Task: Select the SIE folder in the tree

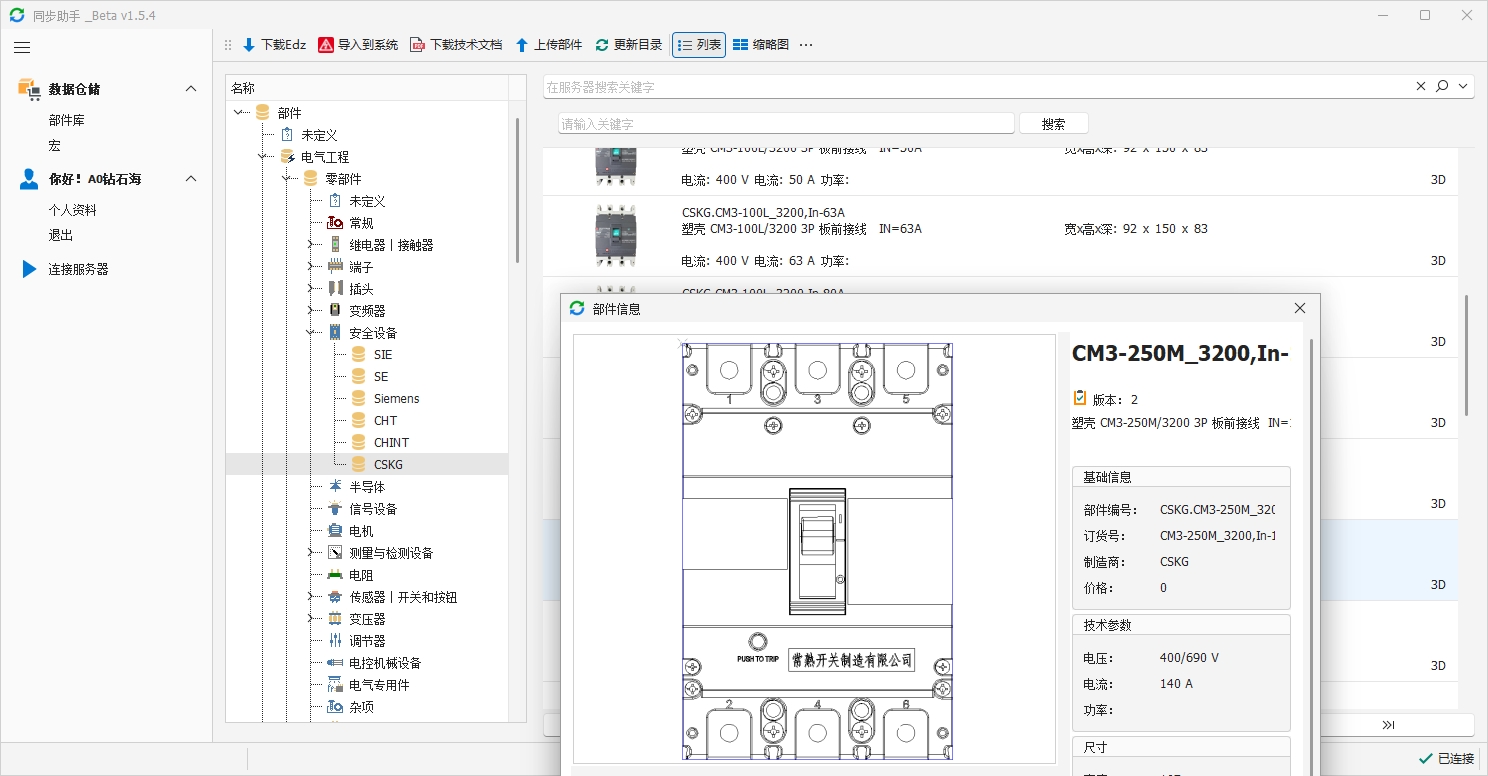Action: [383, 355]
